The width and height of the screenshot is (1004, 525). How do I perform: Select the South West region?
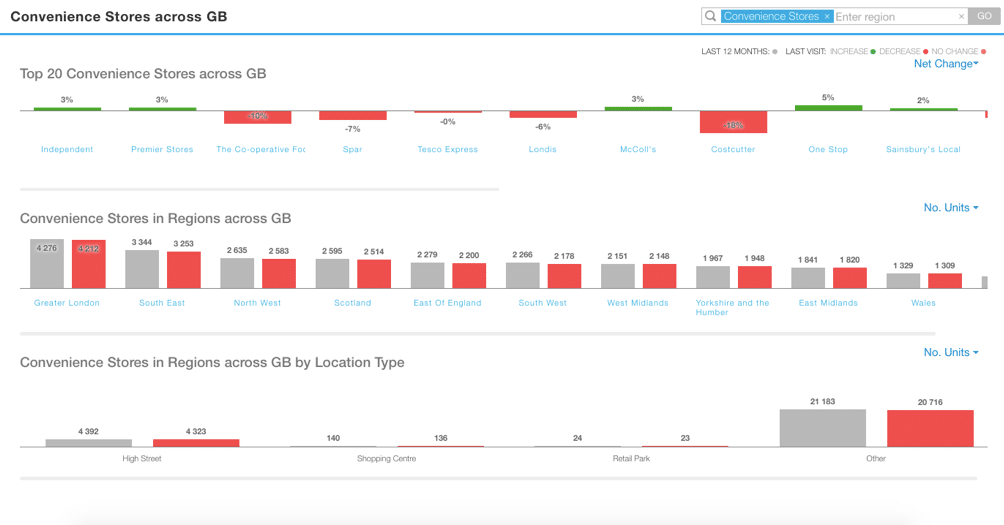coord(542,303)
